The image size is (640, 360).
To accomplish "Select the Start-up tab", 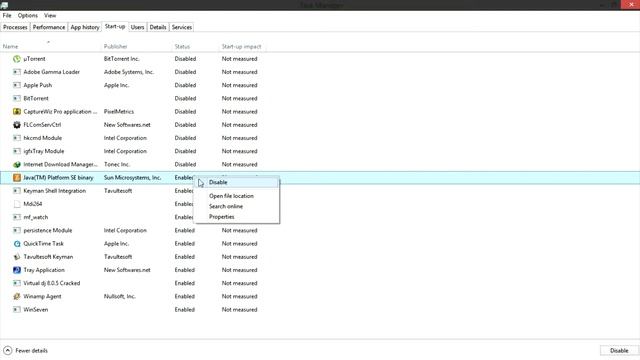I will (x=115, y=26).
